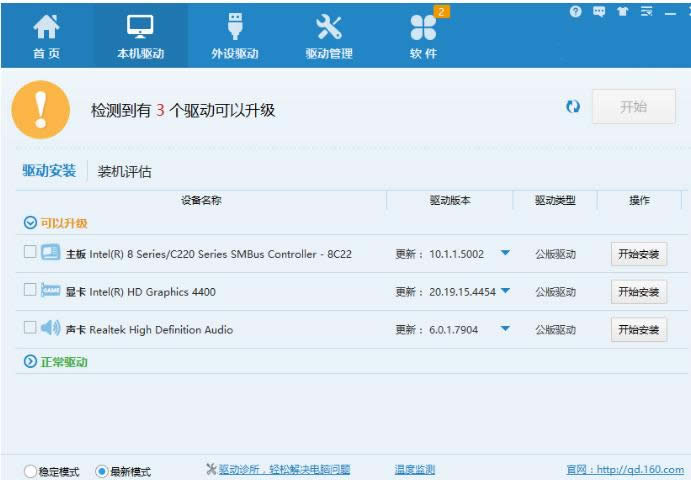This screenshot has height=480, width=691.
Task: Open the 首页 home icon
Action: [46, 36]
